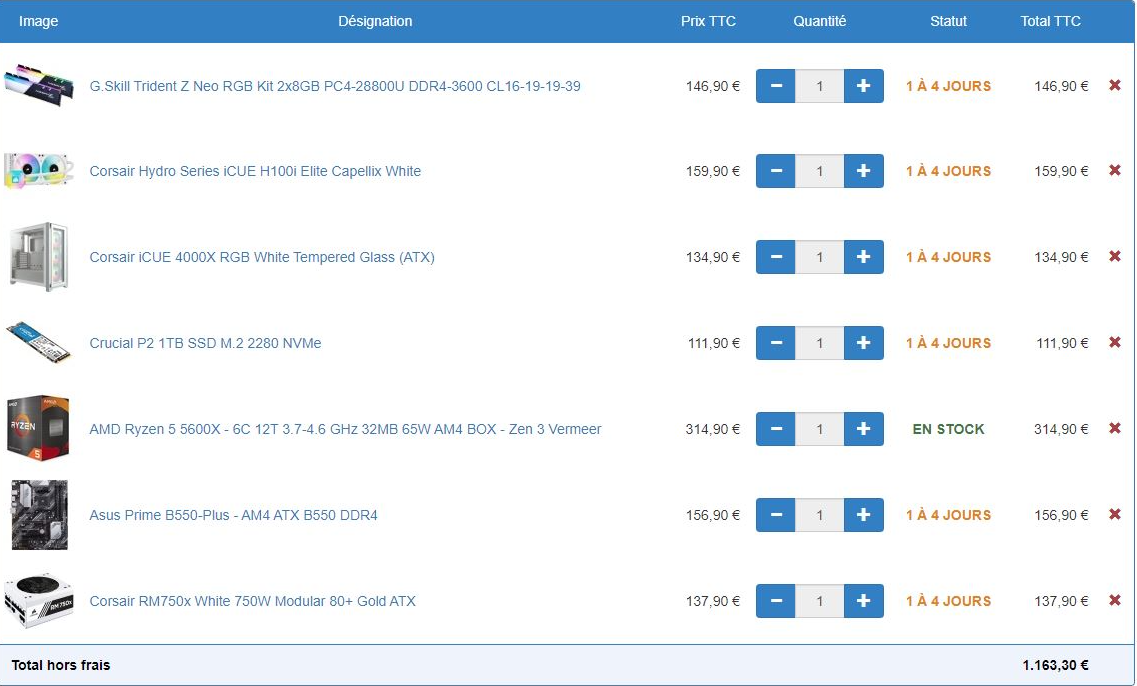The width and height of the screenshot is (1137, 686).
Task: Remove Asus Prime B550-Plus from cart
Action: pyautogui.click(x=1115, y=514)
